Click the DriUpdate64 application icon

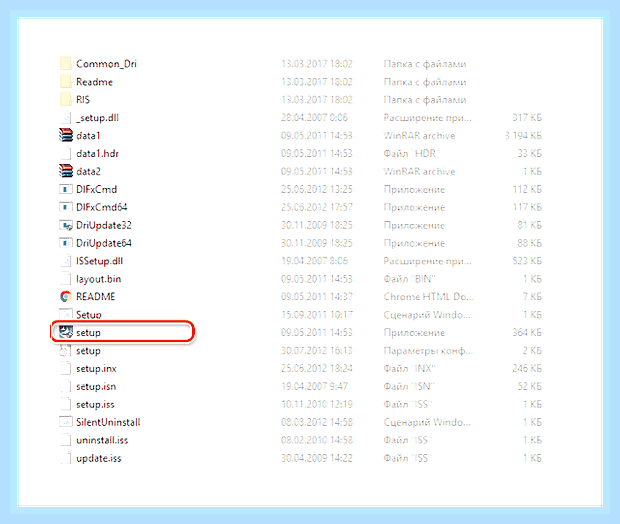(66, 243)
